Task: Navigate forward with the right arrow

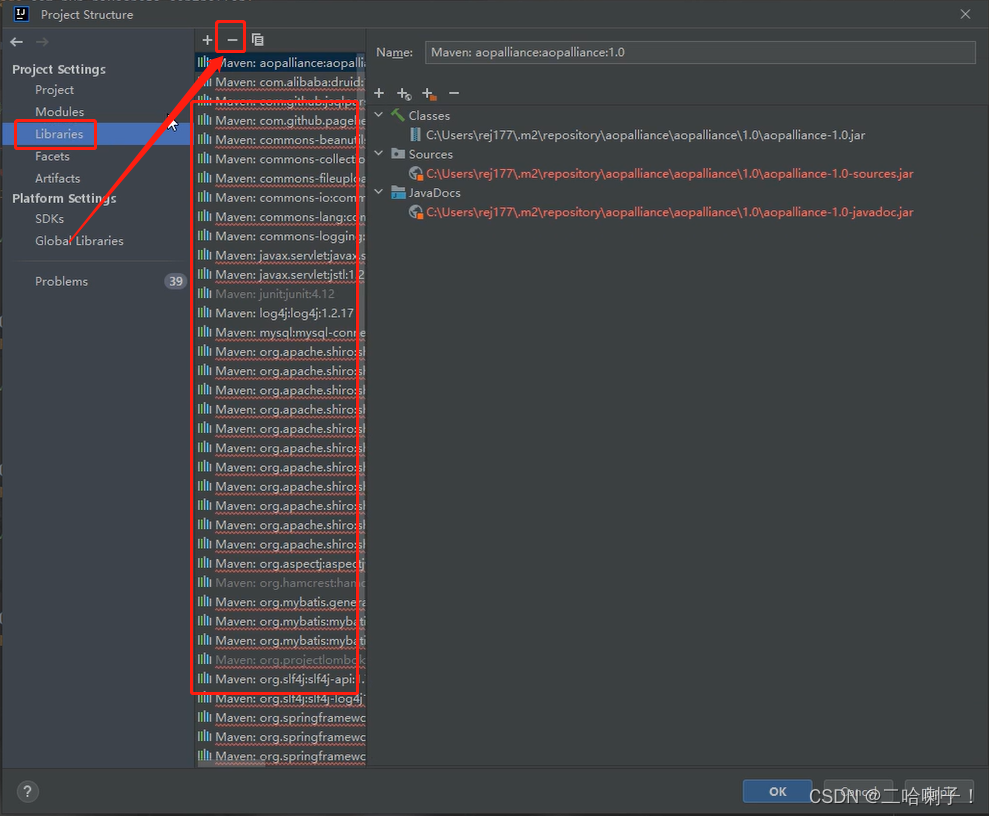Action: (x=42, y=42)
